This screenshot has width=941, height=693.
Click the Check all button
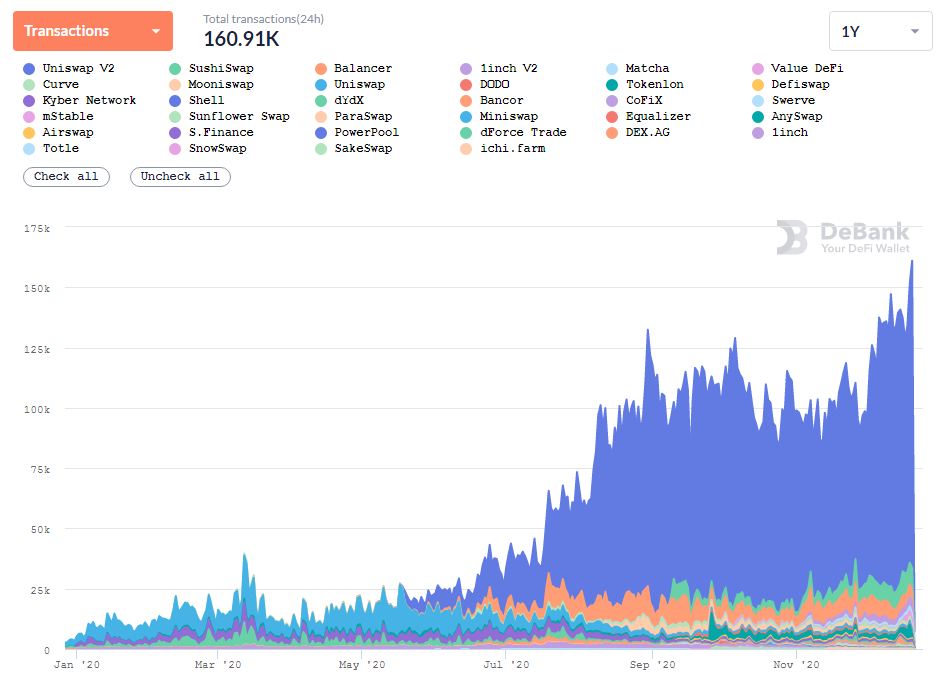pos(66,176)
